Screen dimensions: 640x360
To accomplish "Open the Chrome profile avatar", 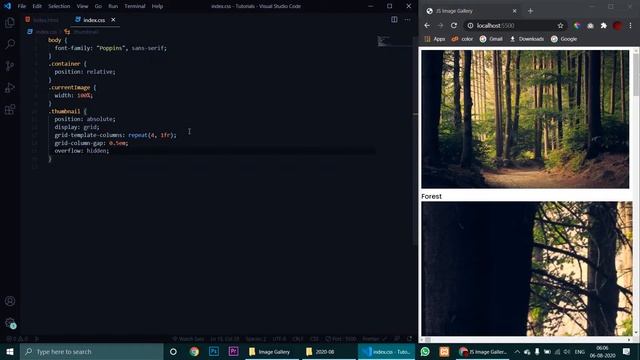I will click(617, 25).
